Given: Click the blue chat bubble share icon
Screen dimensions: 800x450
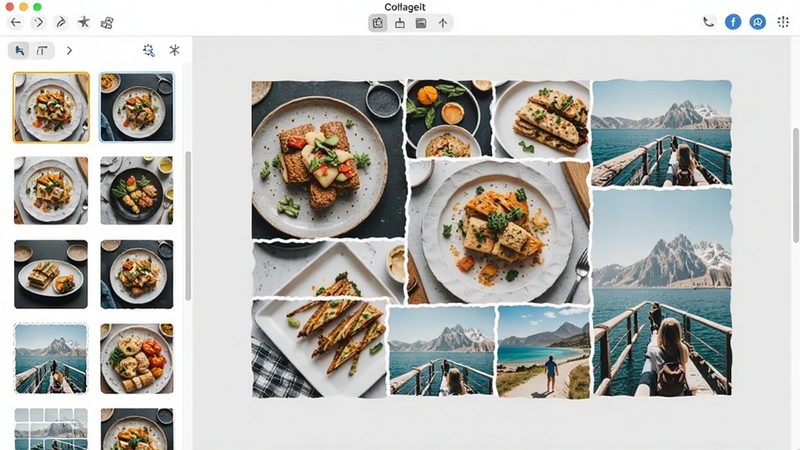Looking at the screenshot, I should point(758,22).
